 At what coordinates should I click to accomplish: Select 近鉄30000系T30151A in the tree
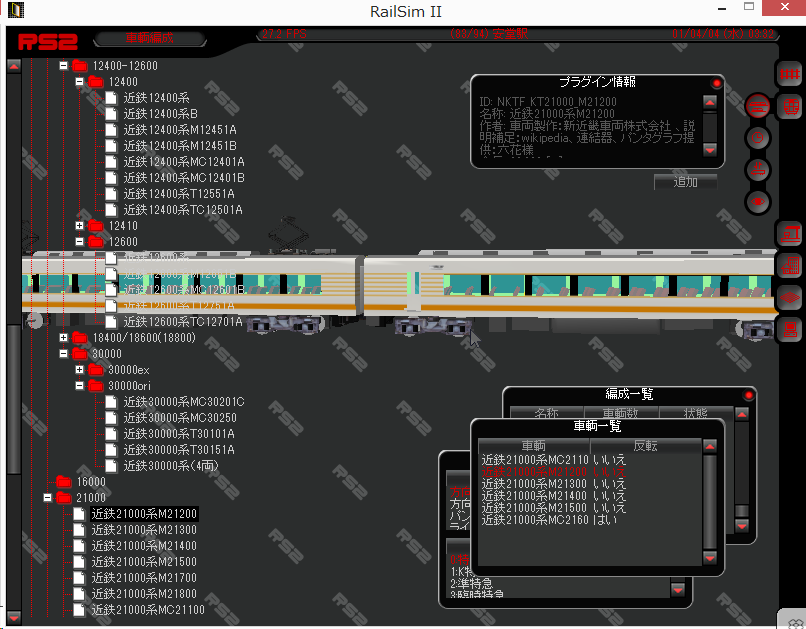click(179, 450)
